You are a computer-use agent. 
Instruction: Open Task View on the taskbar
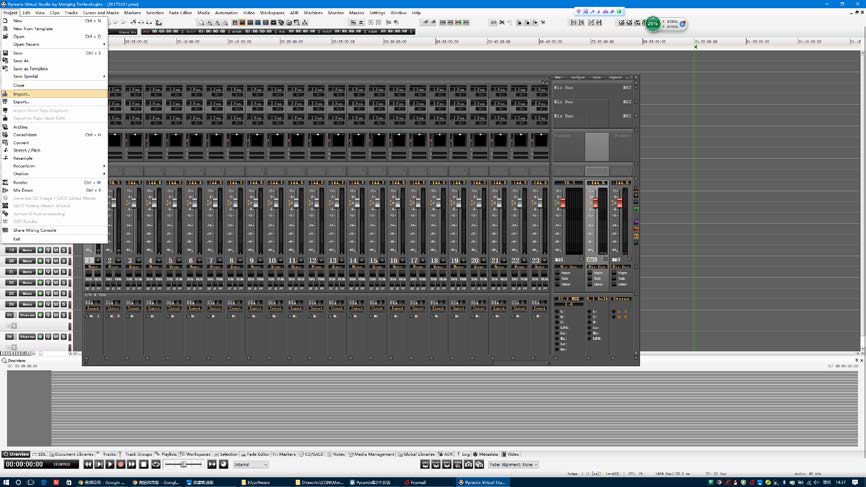[x=30, y=482]
